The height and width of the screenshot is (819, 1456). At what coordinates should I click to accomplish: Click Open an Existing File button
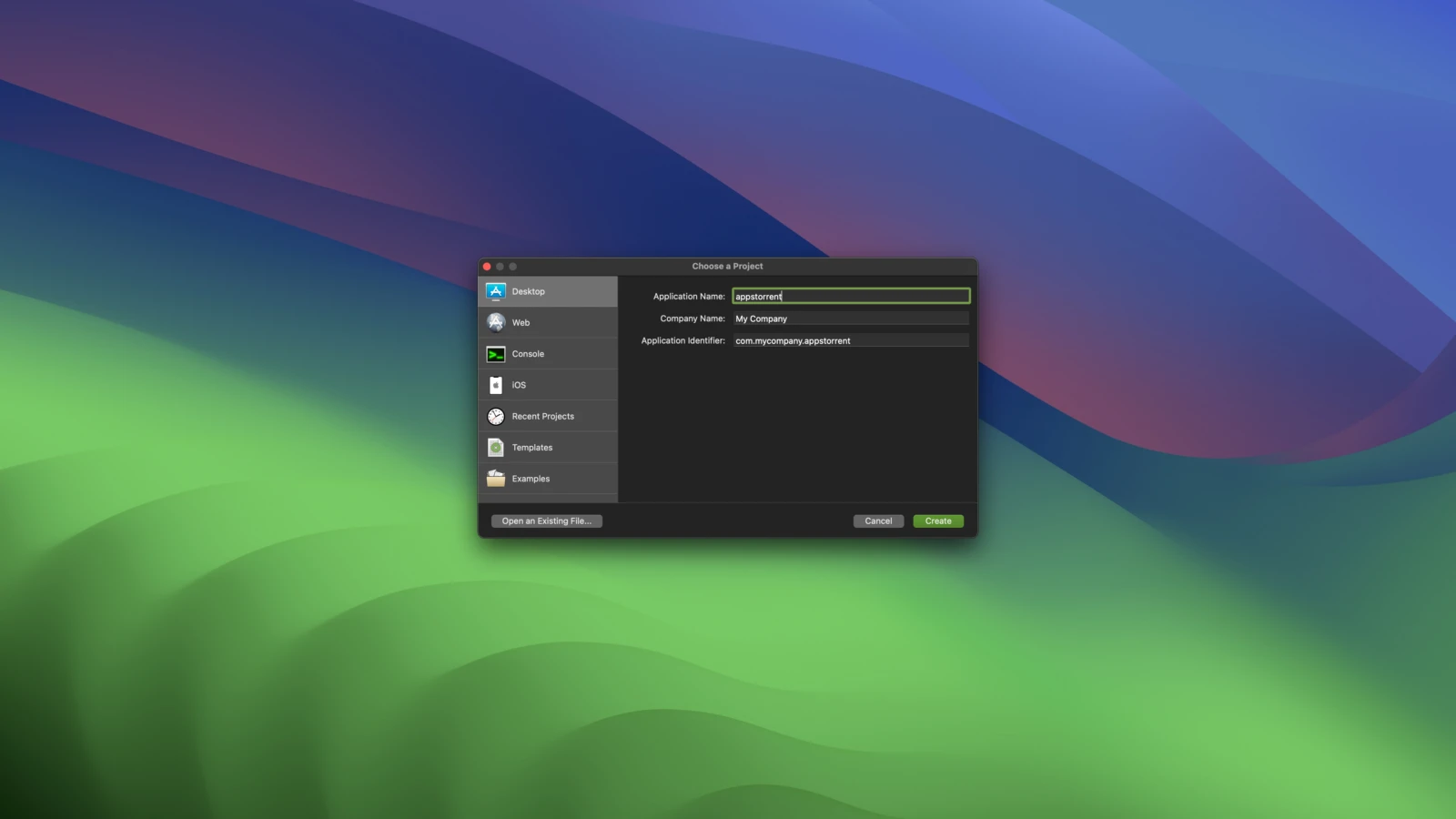click(x=547, y=521)
